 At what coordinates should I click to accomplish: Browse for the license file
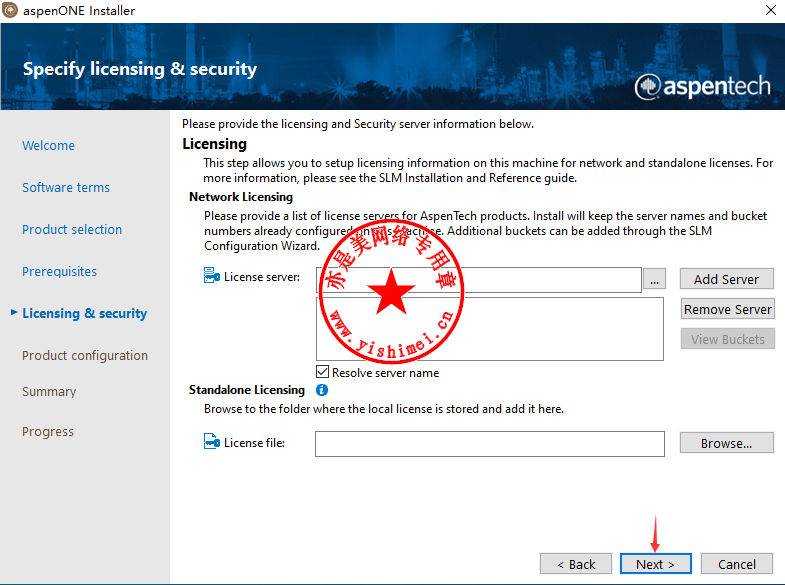point(726,443)
